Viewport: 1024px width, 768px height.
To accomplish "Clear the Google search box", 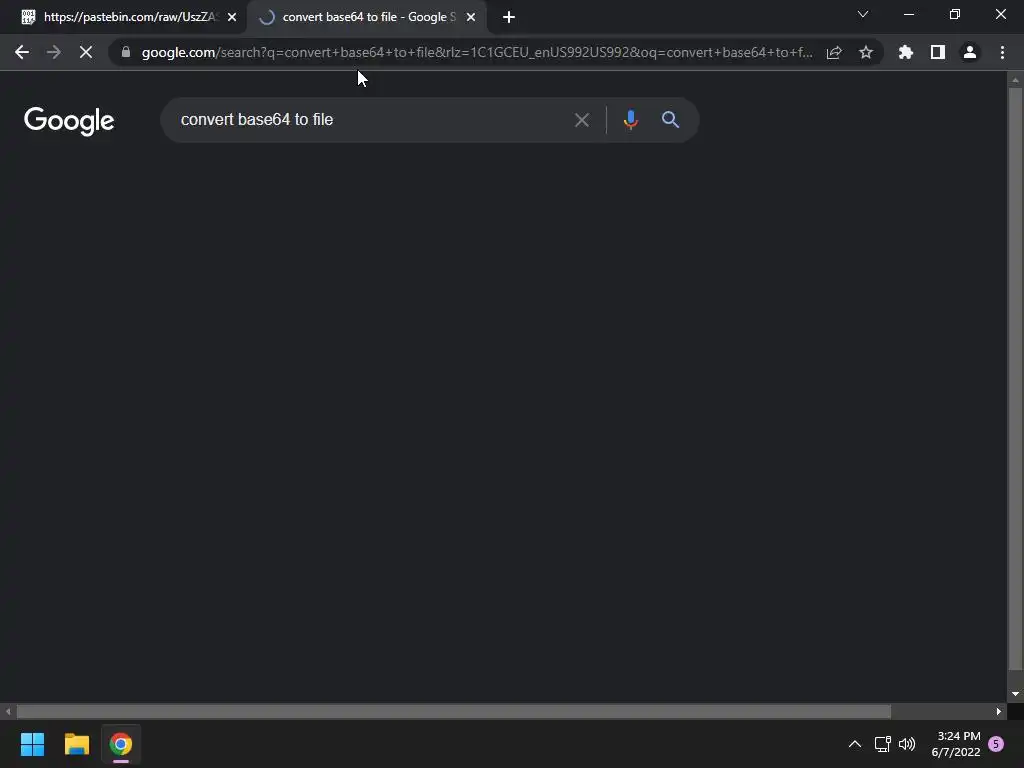I will pos(582,120).
